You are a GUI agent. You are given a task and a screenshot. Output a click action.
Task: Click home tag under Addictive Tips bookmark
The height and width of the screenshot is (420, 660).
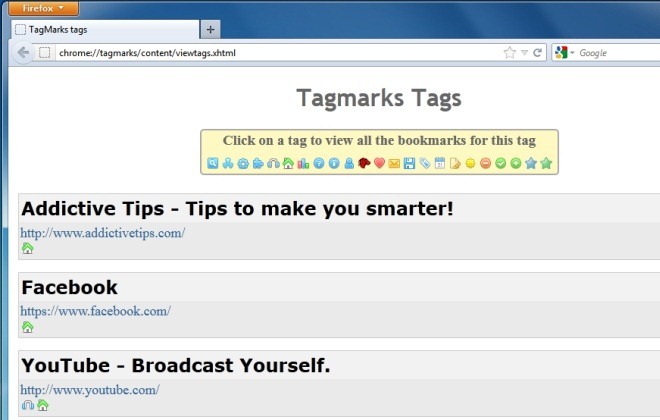coord(27,249)
